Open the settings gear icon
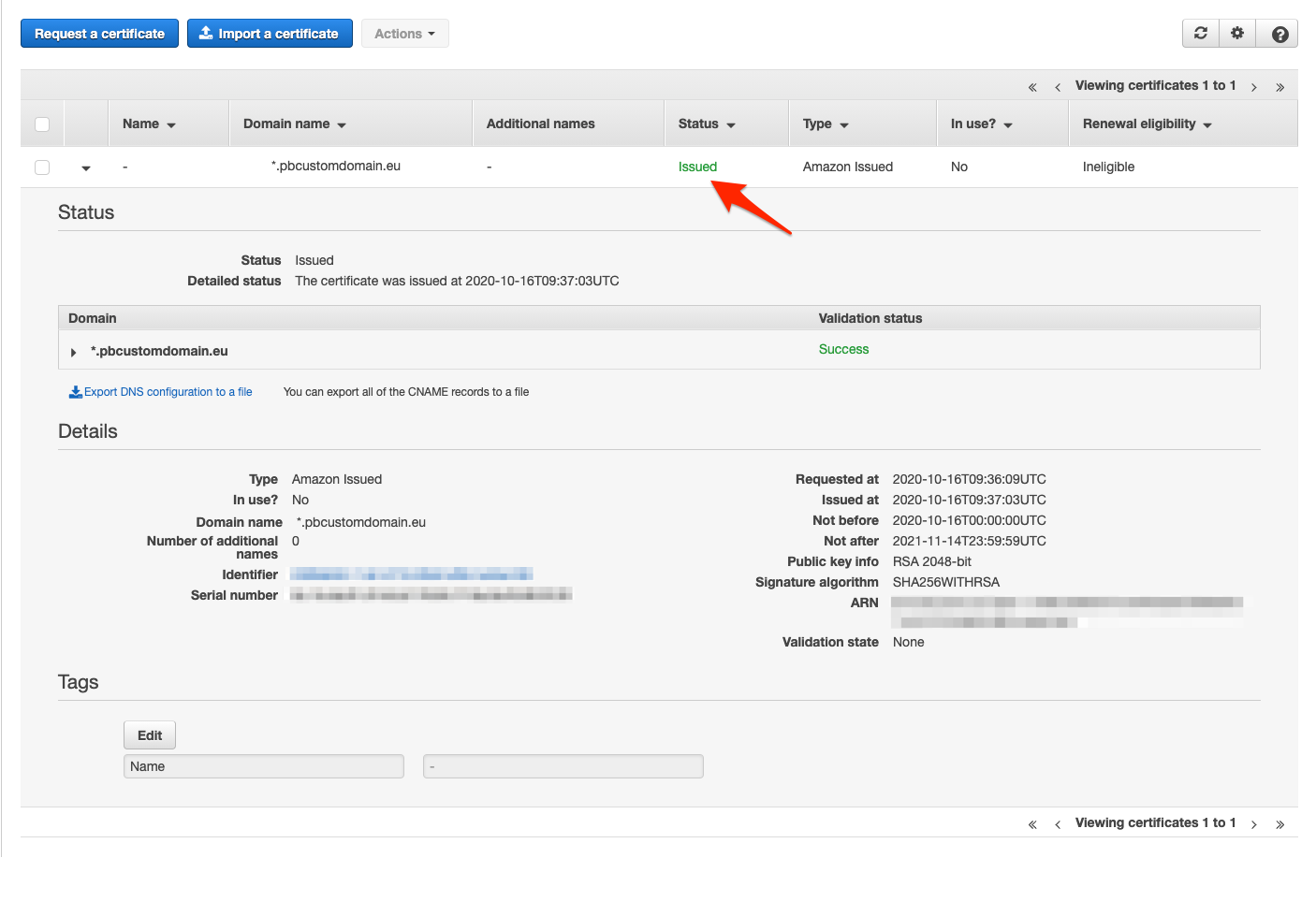The image size is (1316, 916). pyautogui.click(x=1237, y=34)
